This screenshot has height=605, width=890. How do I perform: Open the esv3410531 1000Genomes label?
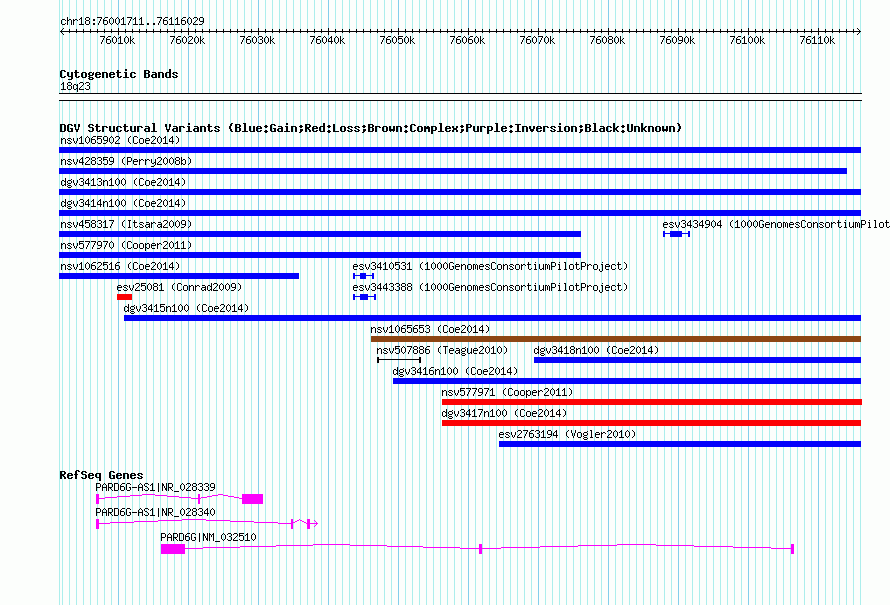(490, 266)
